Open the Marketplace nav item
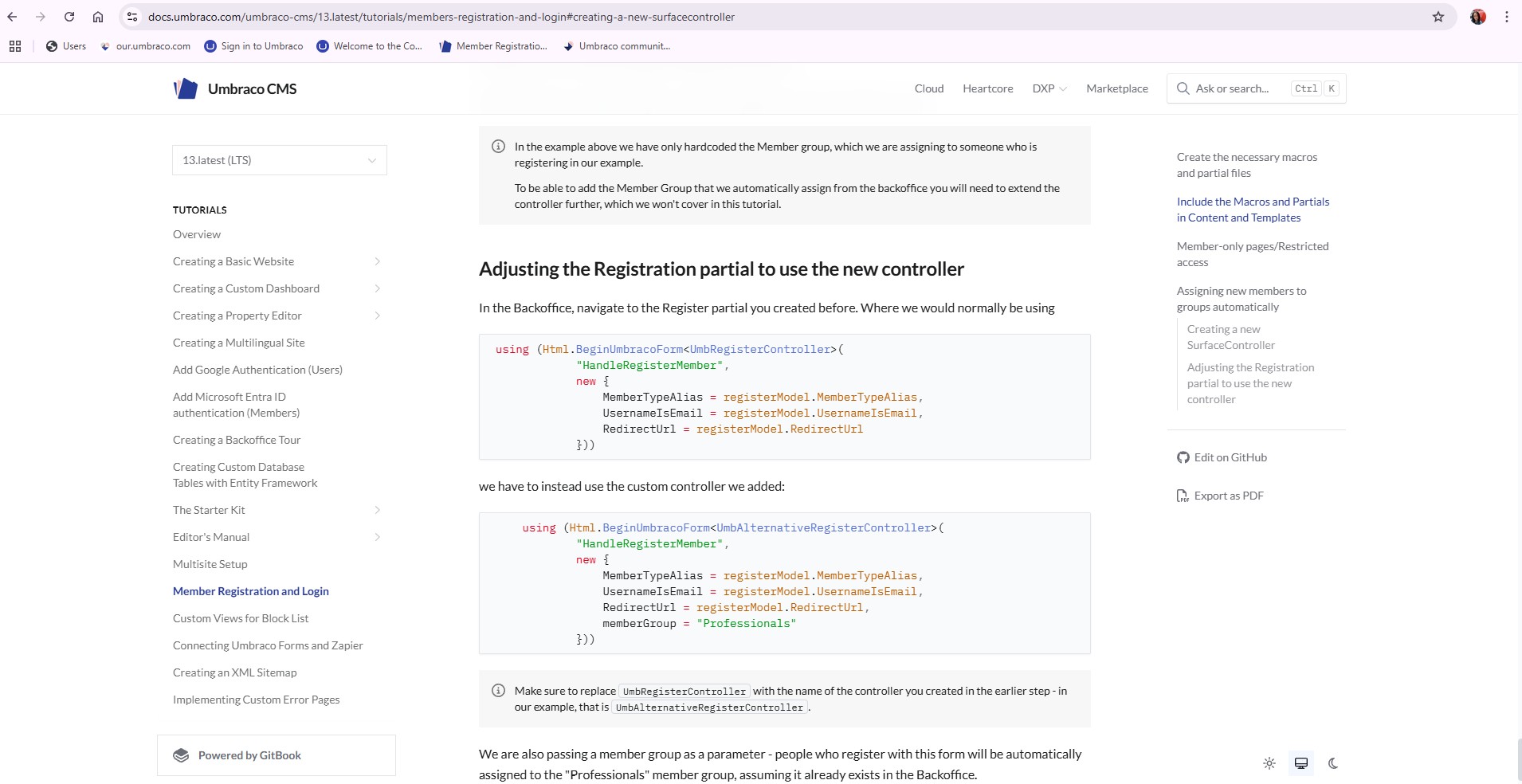Screen dimensions: 1522x784 [x=1117, y=88]
